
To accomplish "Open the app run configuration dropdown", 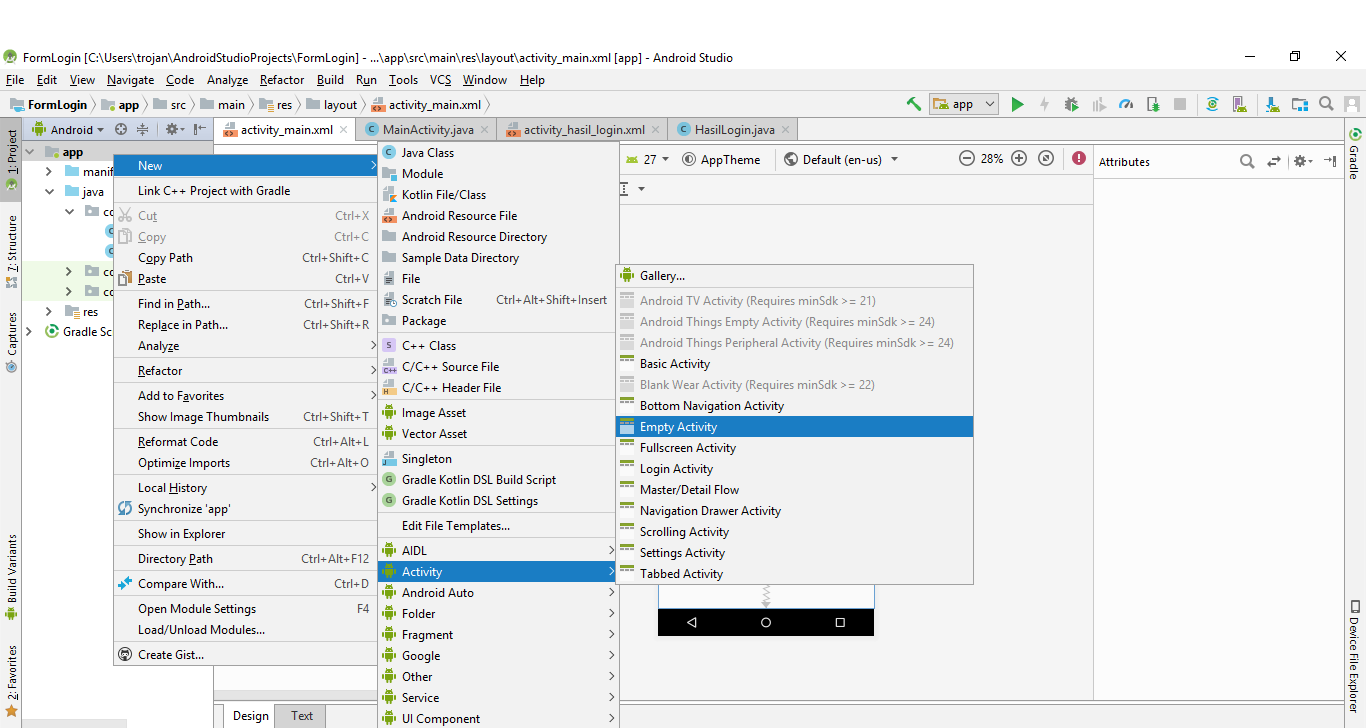I will [x=963, y=104].
